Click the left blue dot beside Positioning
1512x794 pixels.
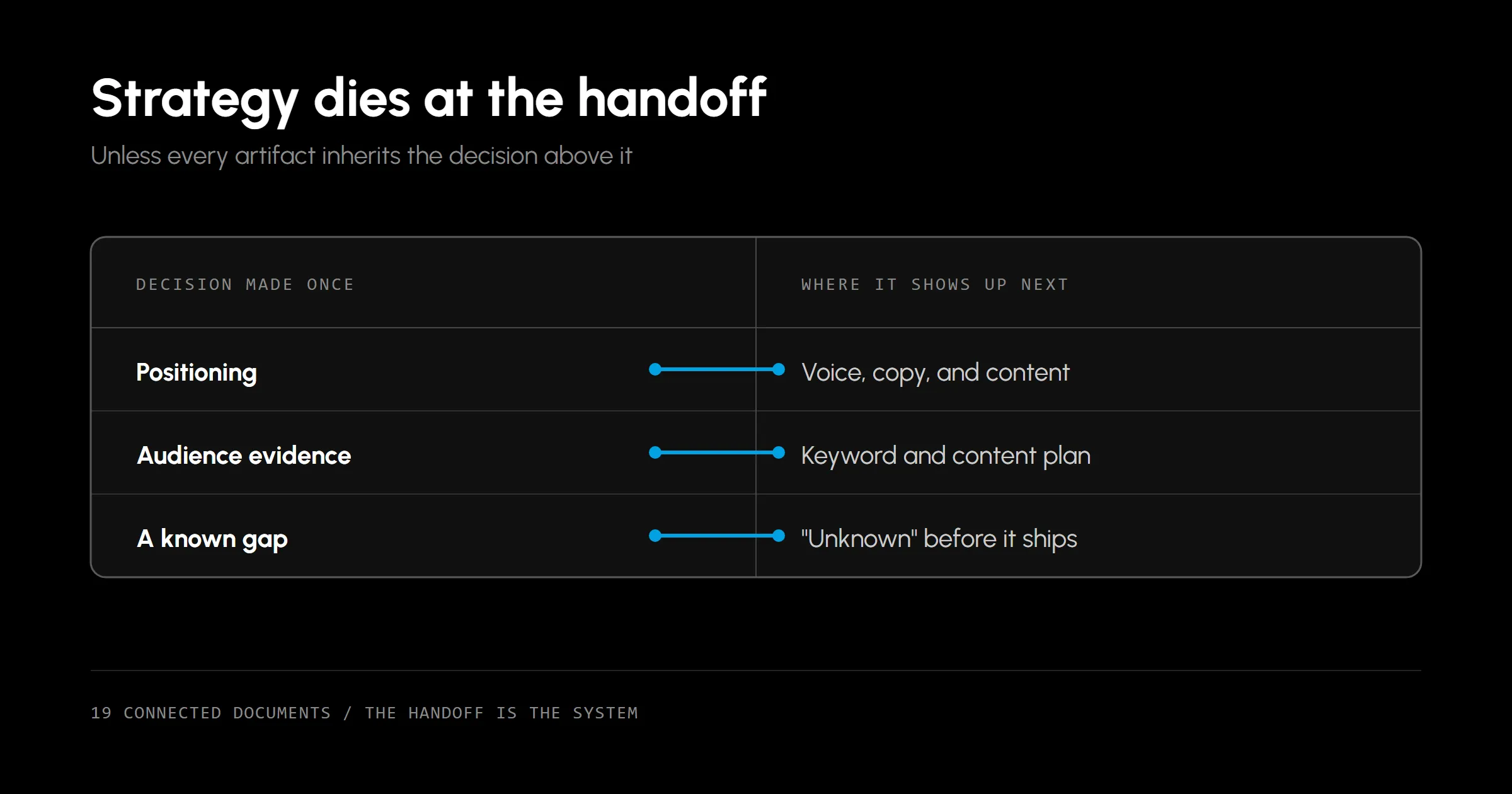point(655,369)
